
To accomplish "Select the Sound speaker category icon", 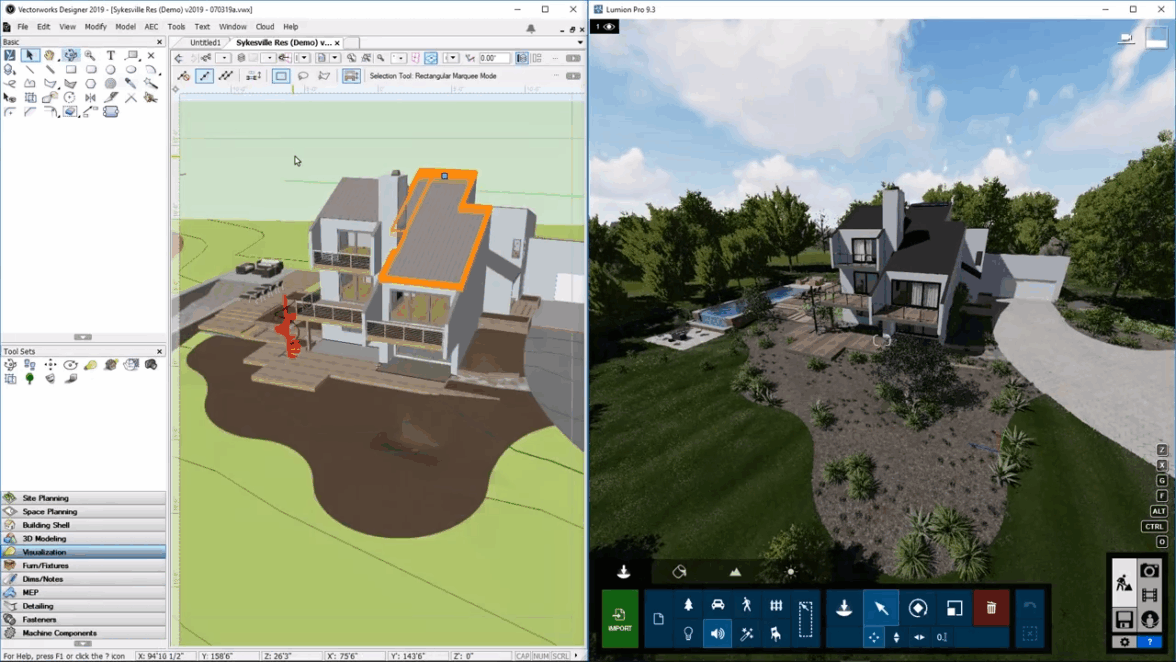I will coord(717,634).
